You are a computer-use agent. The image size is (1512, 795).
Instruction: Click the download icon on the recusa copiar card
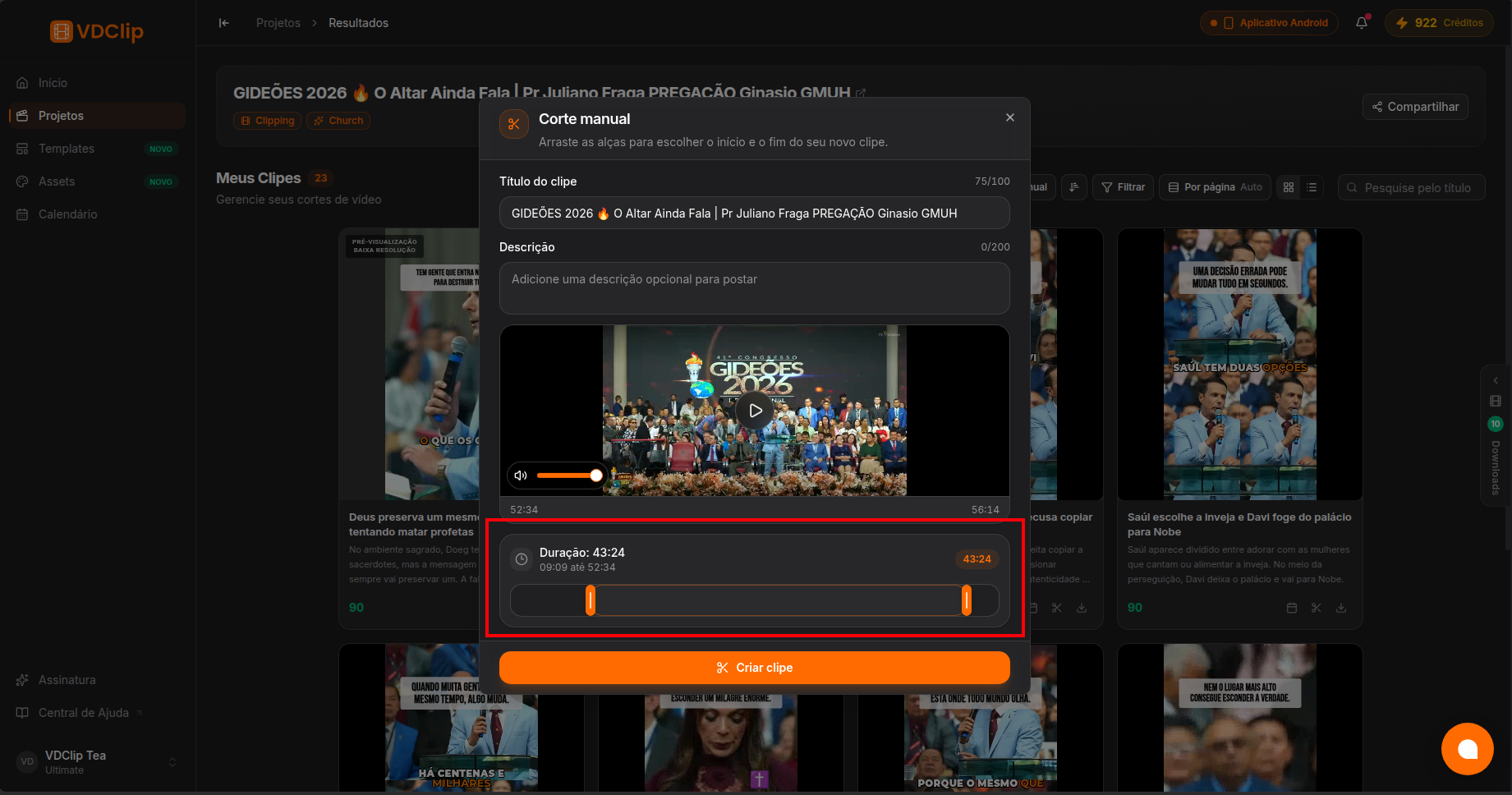(x=1082, y=608)
